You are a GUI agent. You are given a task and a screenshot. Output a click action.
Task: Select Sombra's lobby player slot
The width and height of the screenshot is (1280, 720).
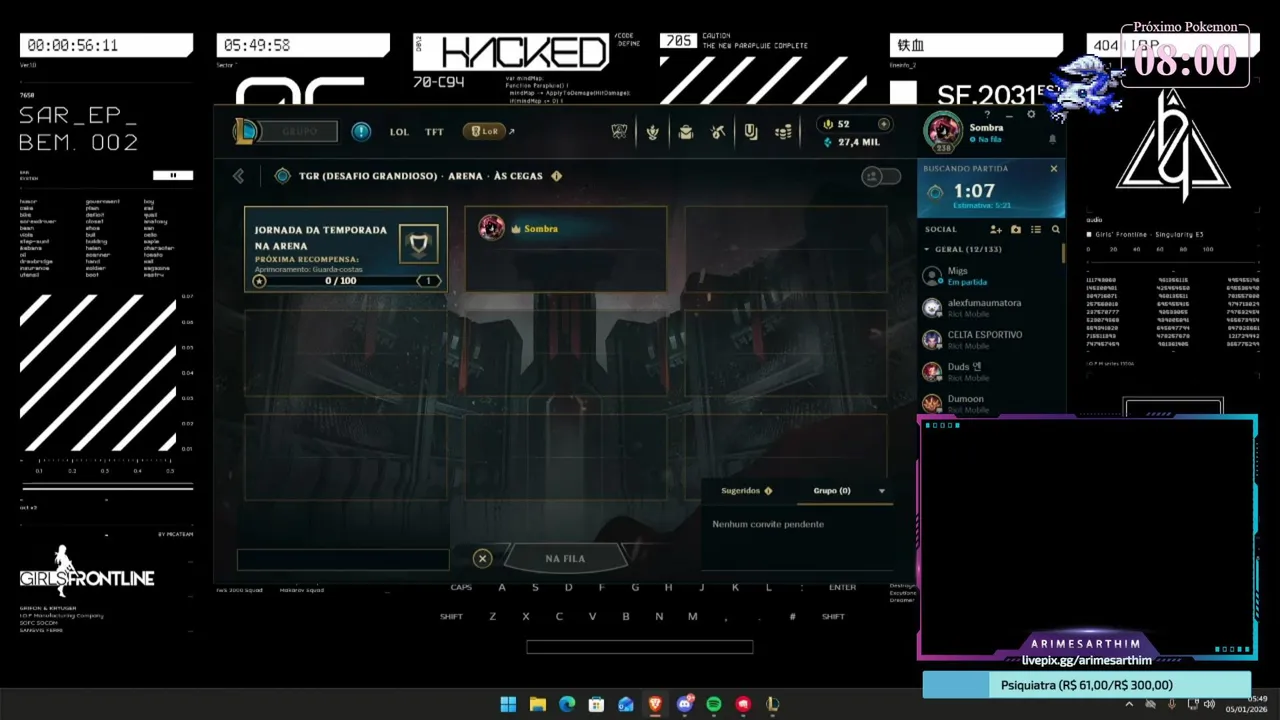point(566,249)
